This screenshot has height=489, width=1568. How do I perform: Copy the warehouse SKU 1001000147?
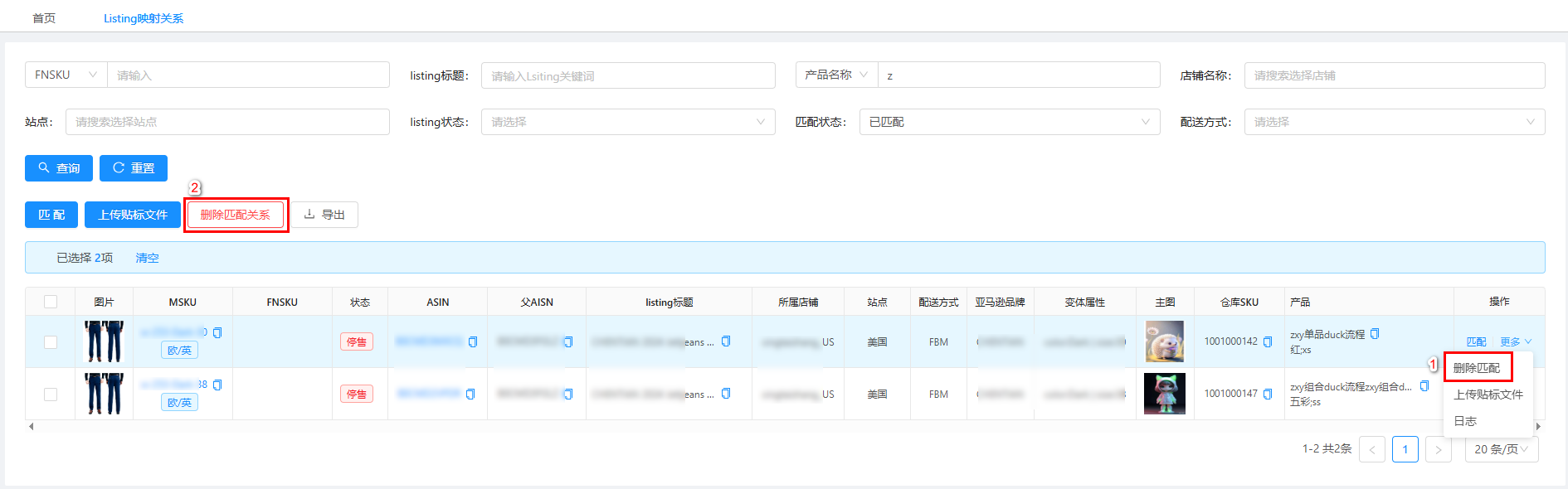1267,394
